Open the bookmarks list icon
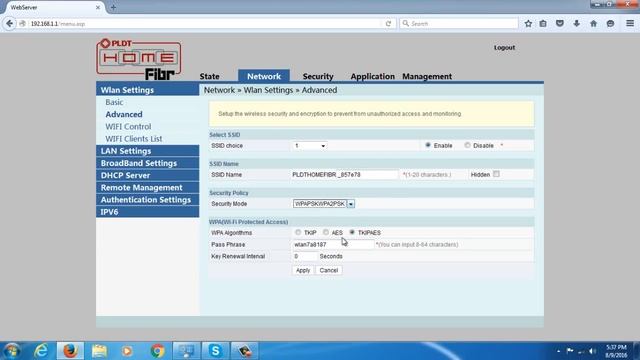The height and width of the screenshot is (360, 640). pos(543,24)
